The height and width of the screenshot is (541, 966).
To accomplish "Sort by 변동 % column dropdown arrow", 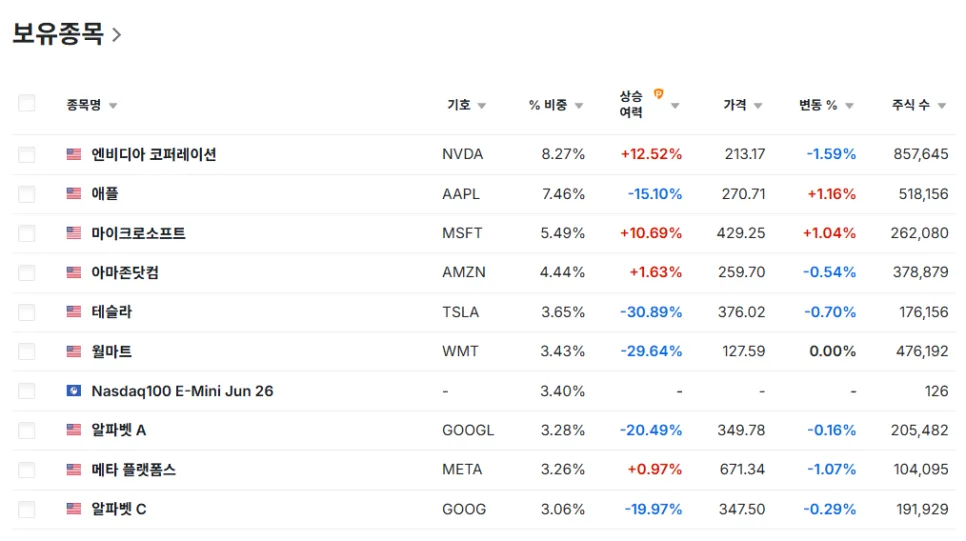I will (x=850, y=106).
